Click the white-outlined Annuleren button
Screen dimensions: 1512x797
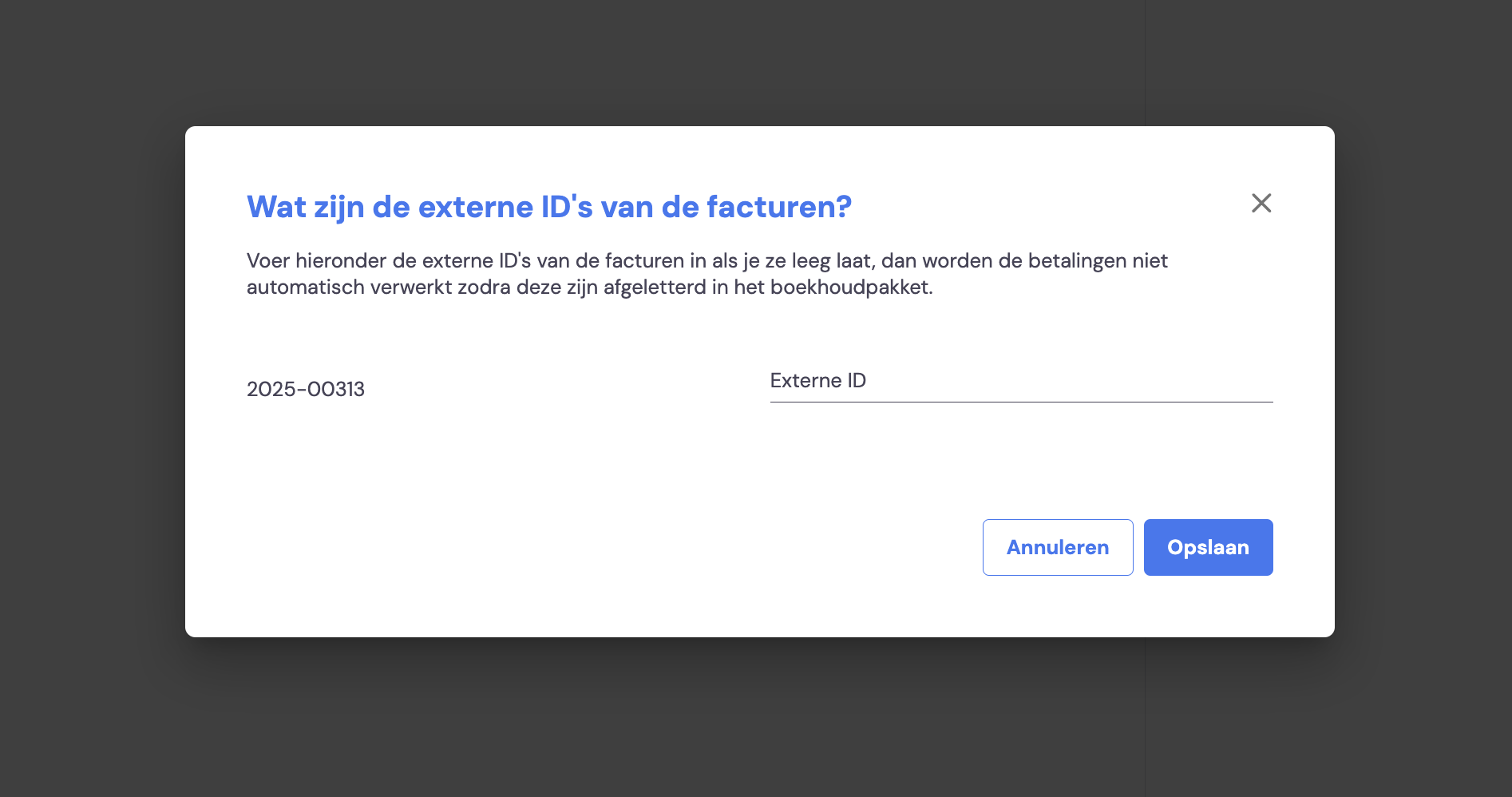[1058, 547]
